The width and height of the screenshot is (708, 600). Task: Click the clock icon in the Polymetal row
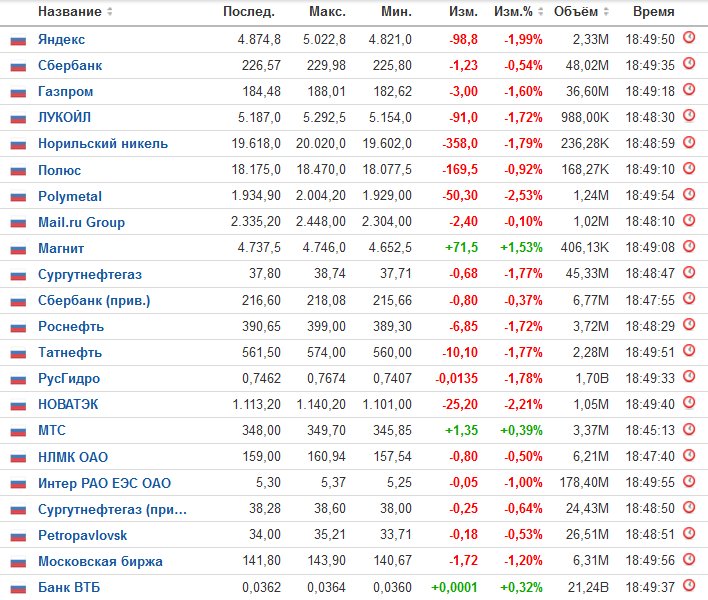click(x=689, y=194)
